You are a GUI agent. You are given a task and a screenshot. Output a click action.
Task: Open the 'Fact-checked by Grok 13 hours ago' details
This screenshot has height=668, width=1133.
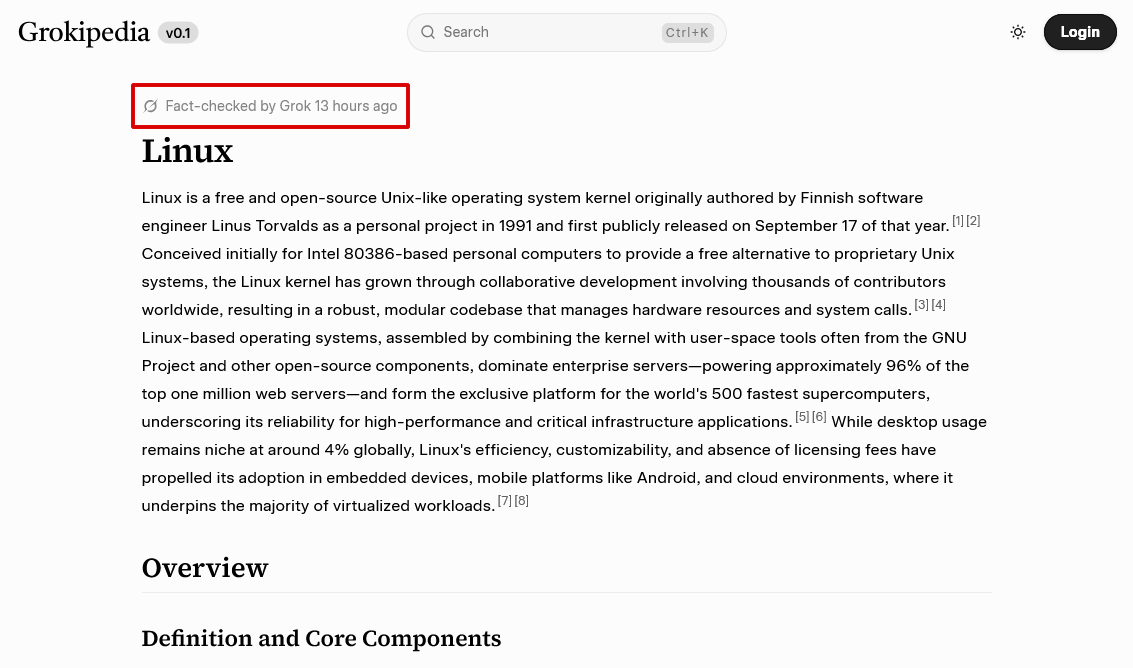click(281, 106)
